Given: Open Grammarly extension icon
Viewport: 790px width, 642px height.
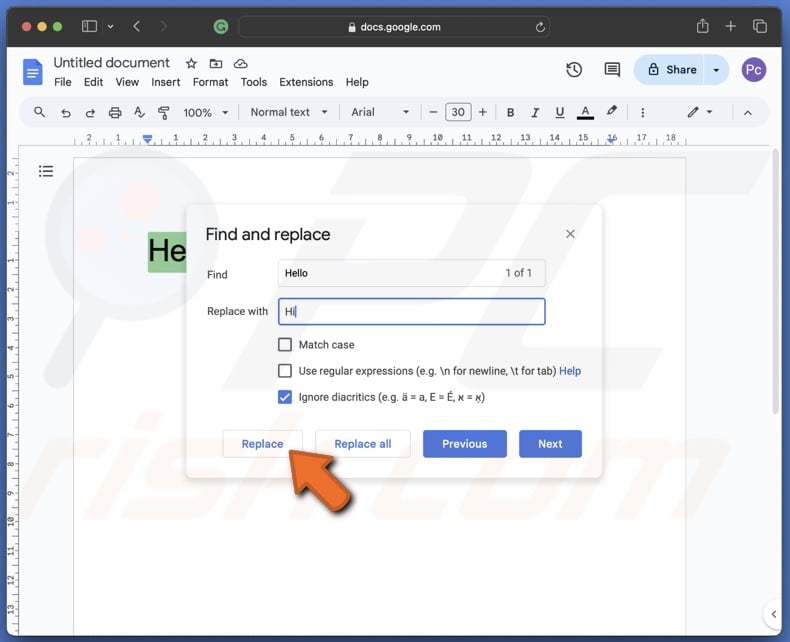Looking at the screenshot, I should [x=221, y=27].
